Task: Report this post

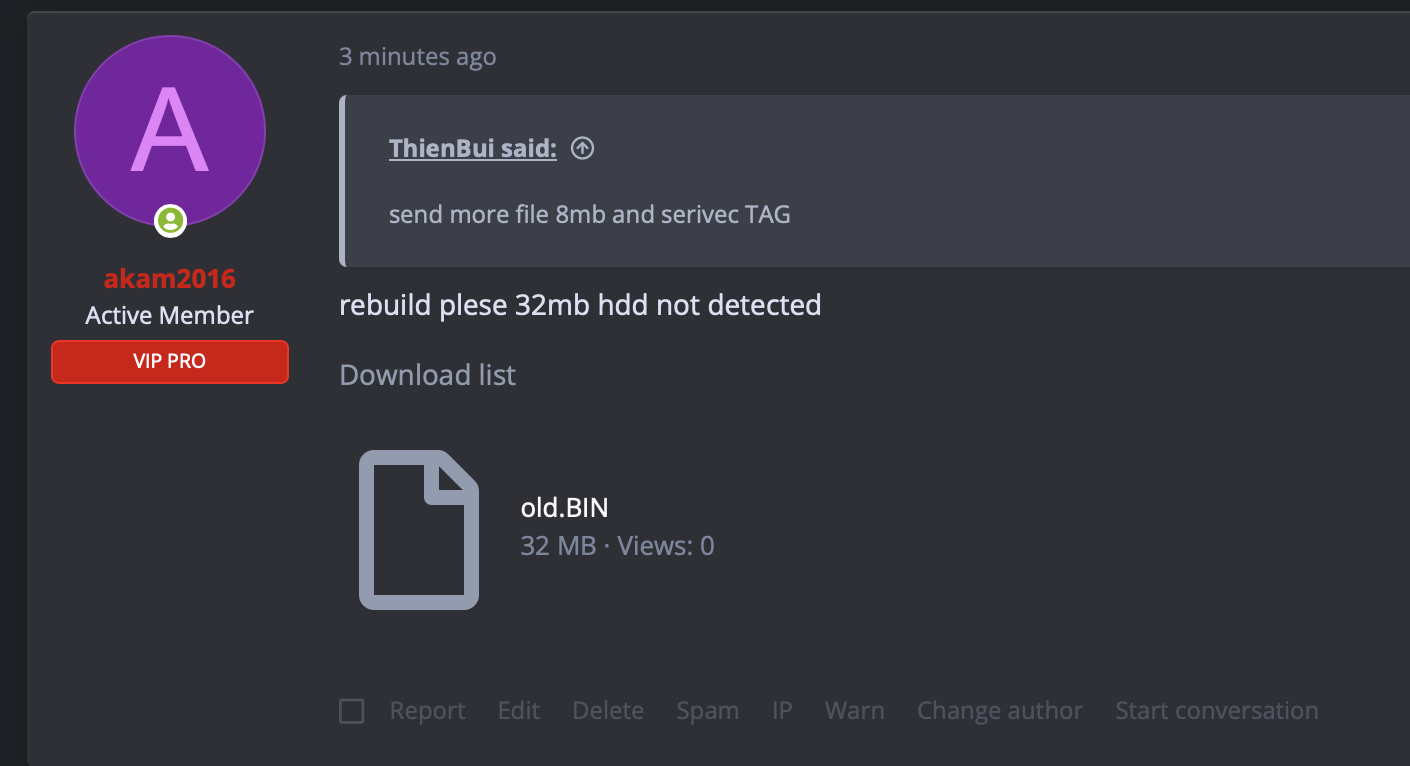Action: tap(427, 711)
